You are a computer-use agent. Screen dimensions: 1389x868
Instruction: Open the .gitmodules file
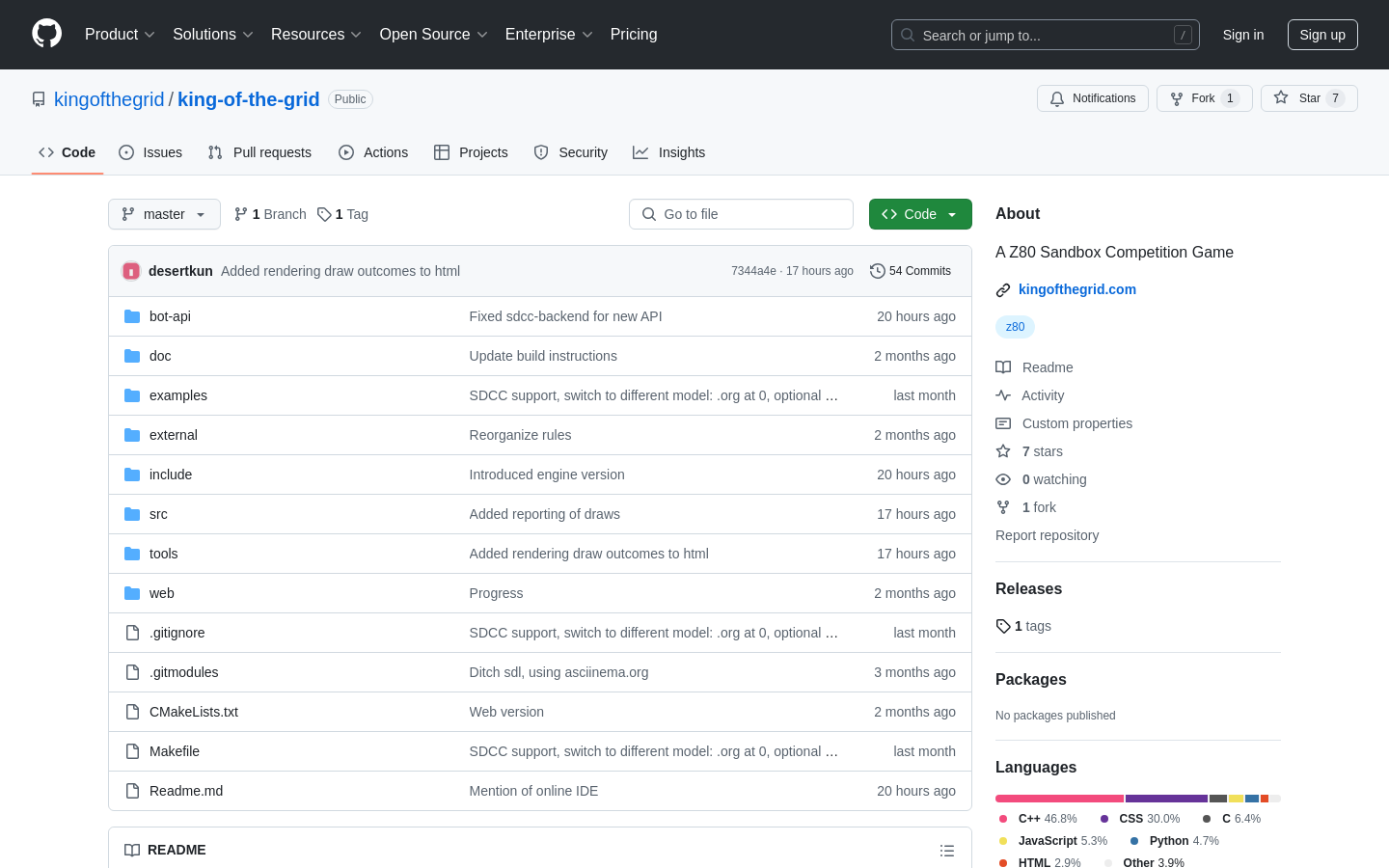click(x=183, y=672)
